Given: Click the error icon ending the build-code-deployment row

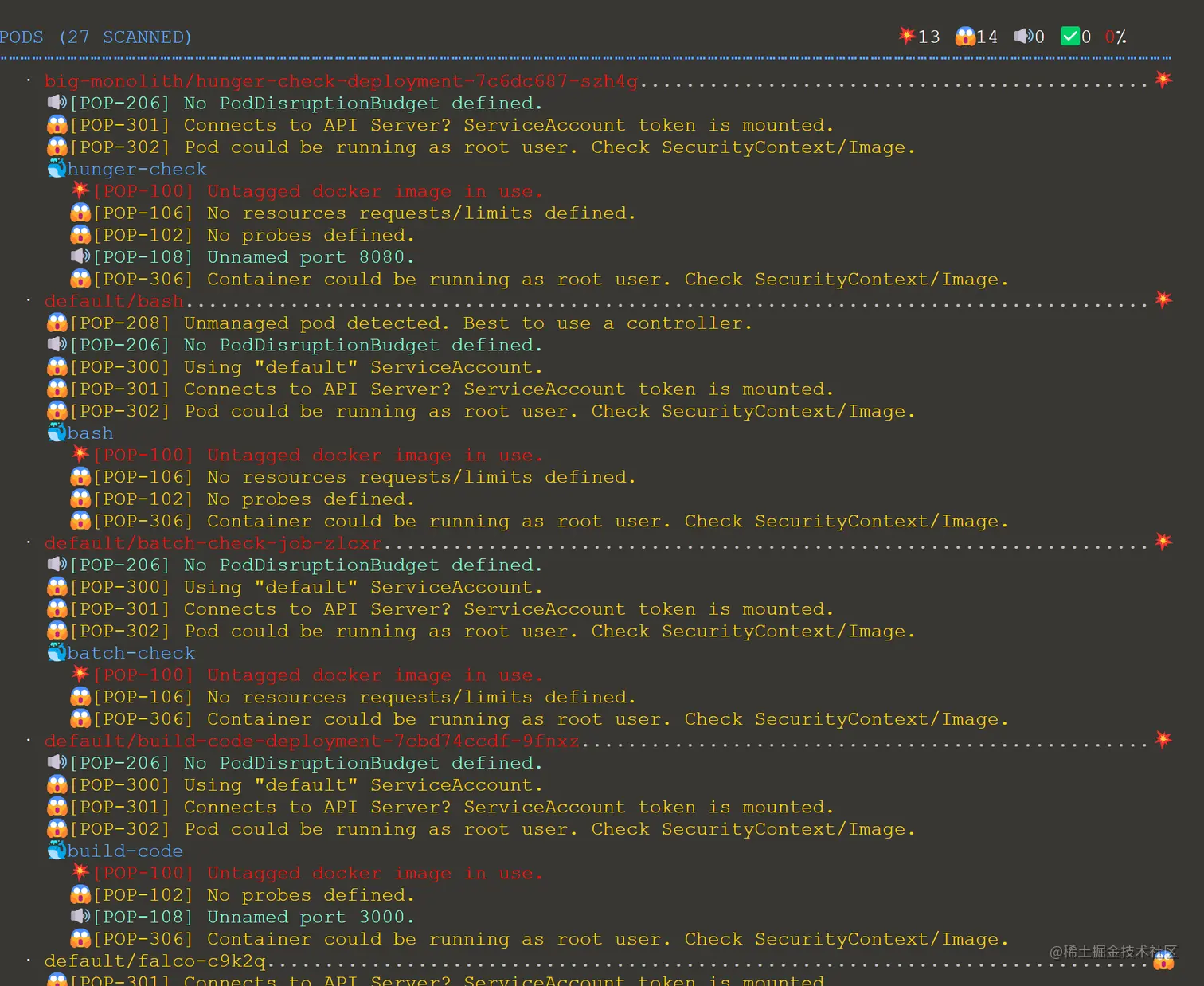Looking at the screenshot, I should click(x=1163, y=740).
